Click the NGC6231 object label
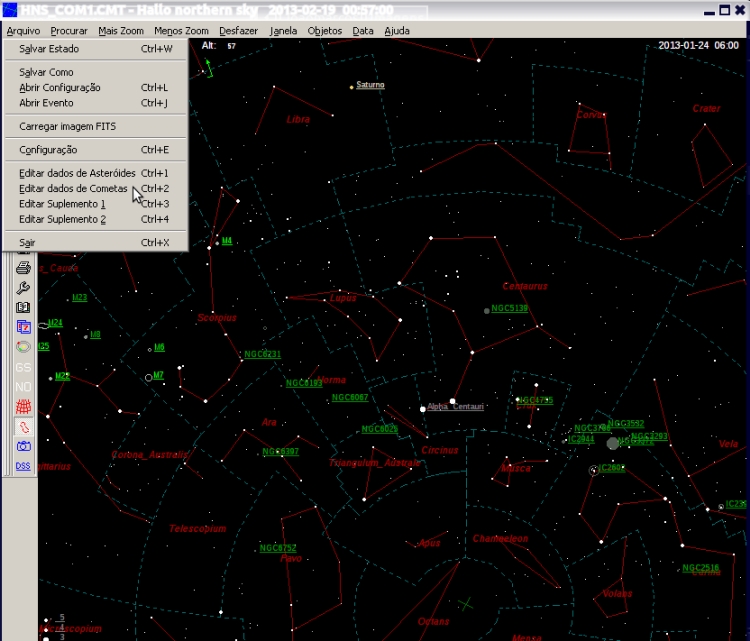 (263, 354)
